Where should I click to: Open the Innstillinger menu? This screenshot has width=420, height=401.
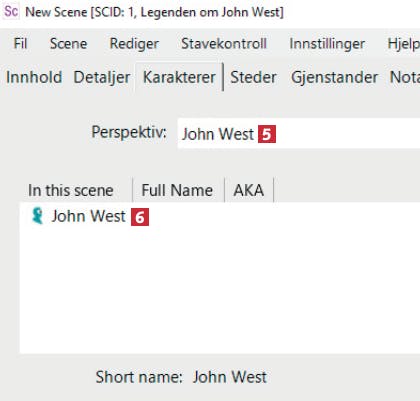(x=327, y=44)
